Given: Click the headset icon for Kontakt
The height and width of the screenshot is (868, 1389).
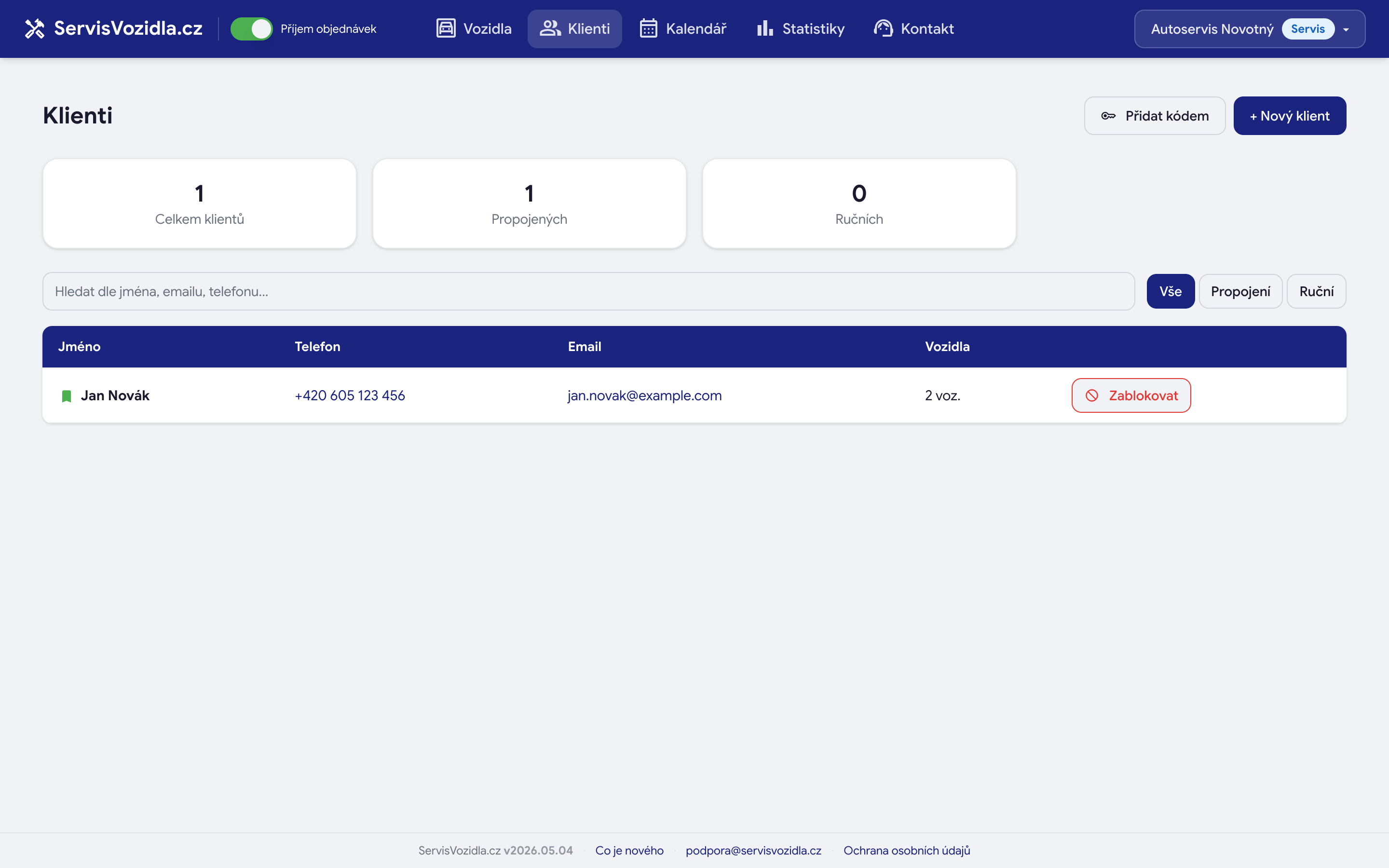Looking at the screenshot, I should [x=884, y=29].
